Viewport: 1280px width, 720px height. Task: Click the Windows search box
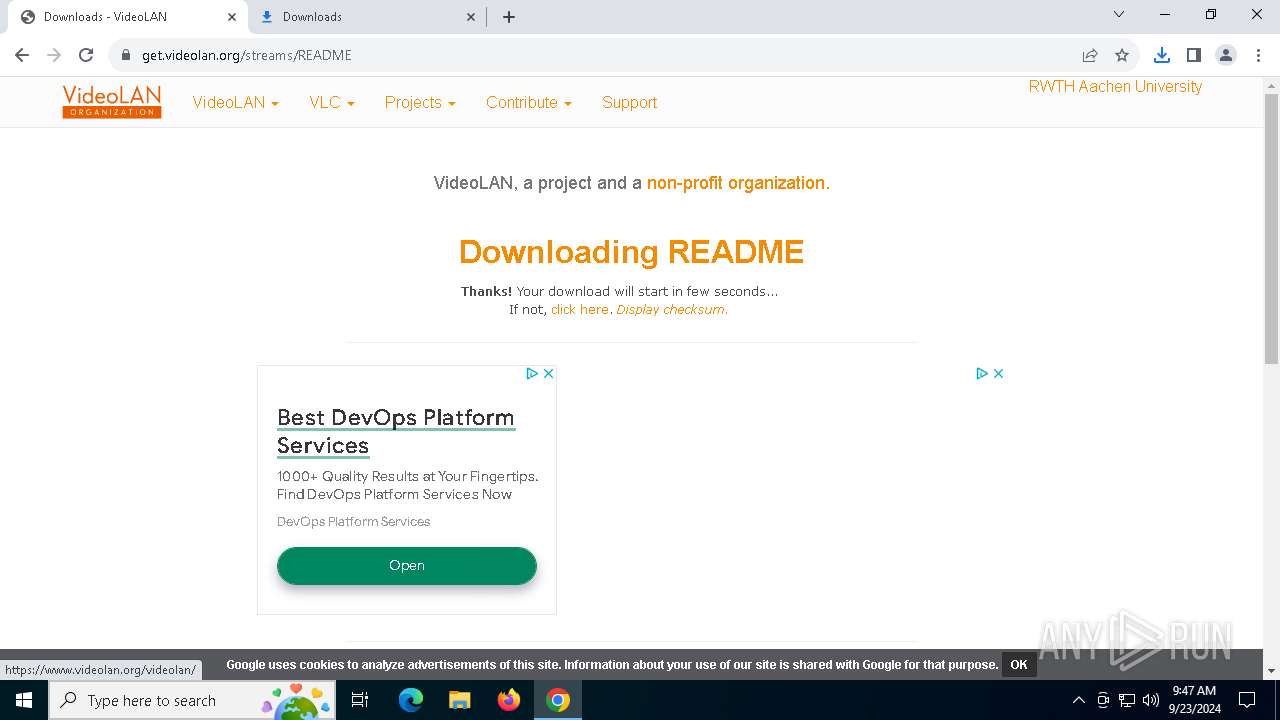[x=193, y=700]
